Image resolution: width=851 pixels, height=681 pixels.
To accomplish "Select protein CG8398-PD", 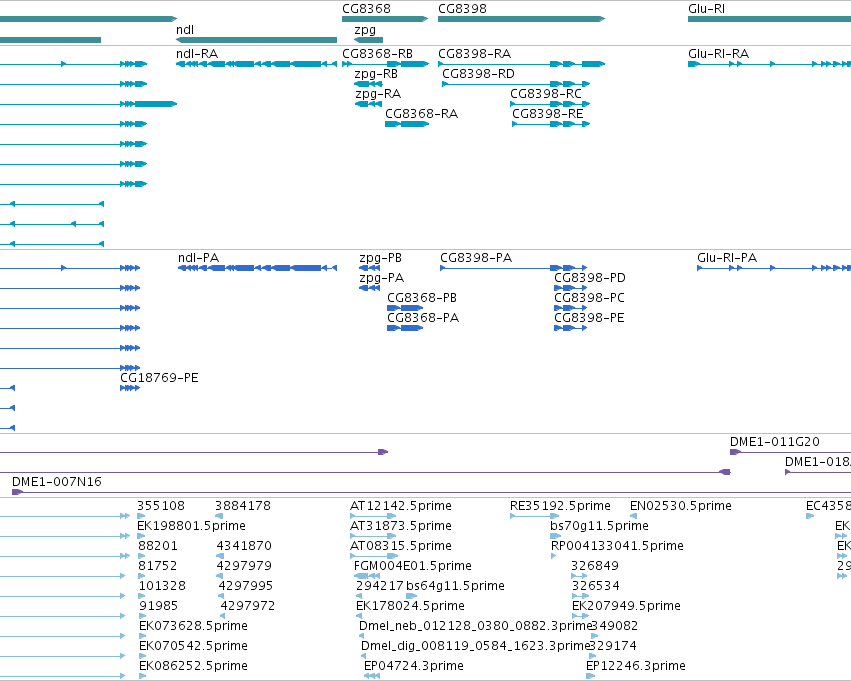I will pyautogui.click(x=570, y=288).
